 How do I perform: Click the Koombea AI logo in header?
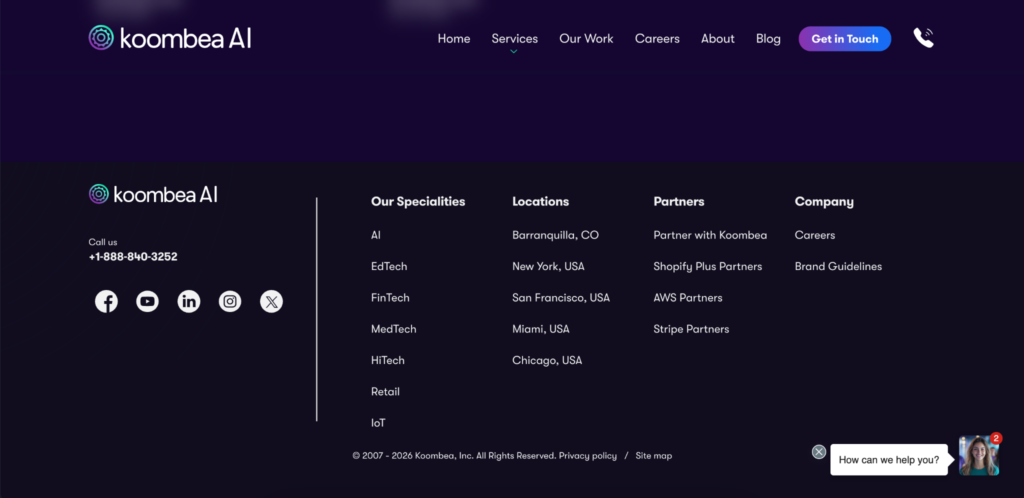tap(170, 38)
